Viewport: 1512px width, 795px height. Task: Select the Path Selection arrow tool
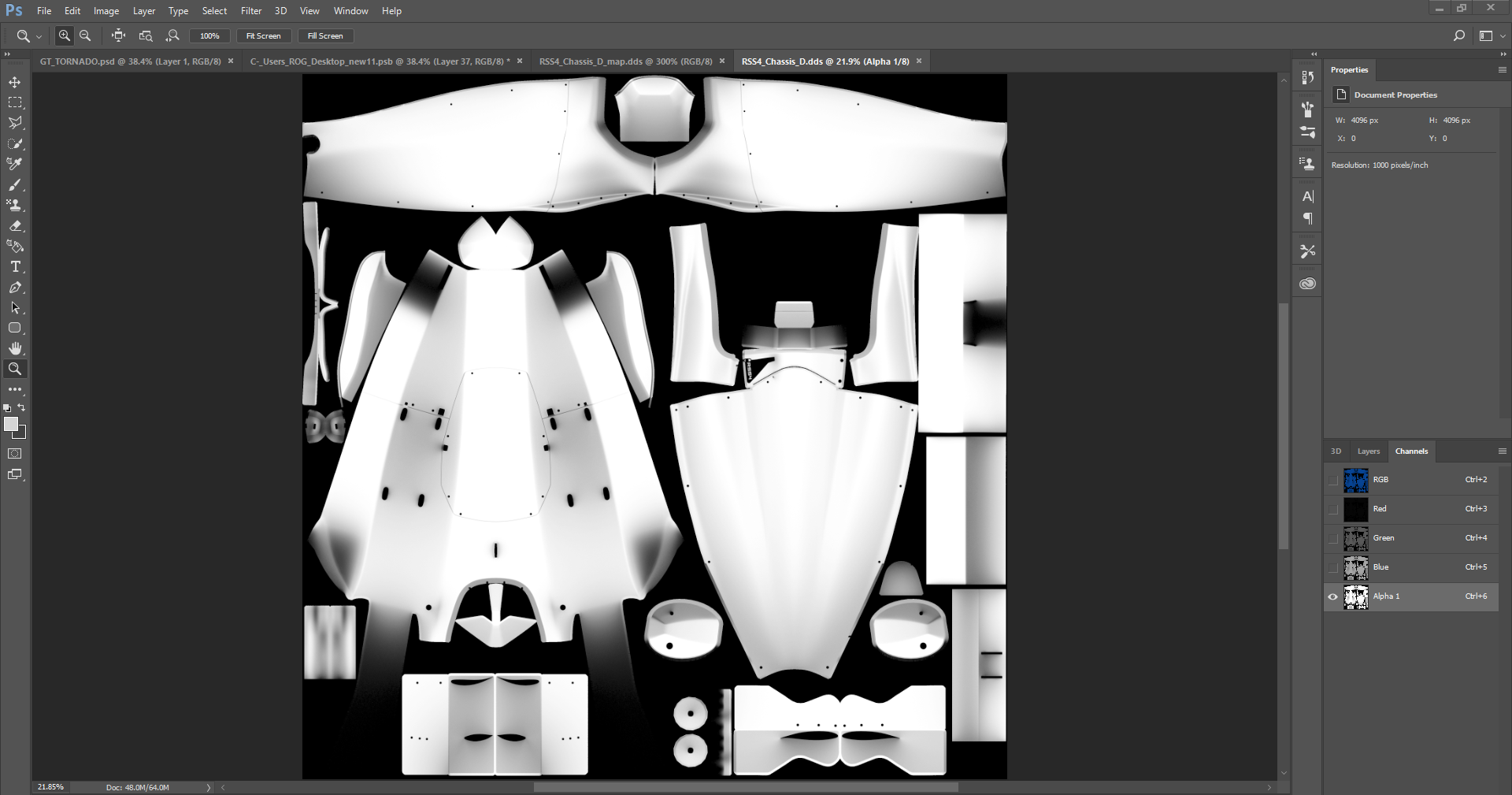(15, 307)
